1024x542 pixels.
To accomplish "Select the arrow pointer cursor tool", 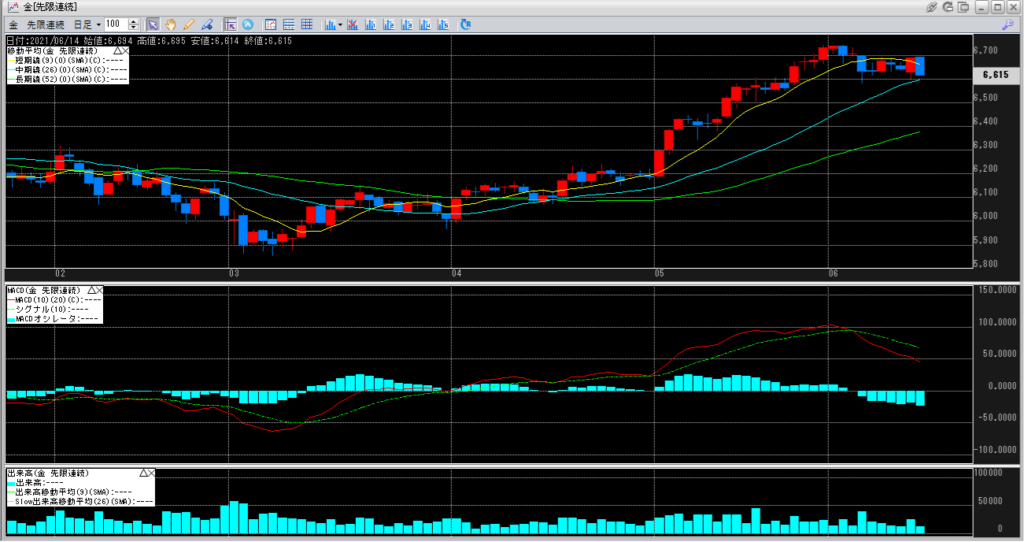I will tap(153, 23).
